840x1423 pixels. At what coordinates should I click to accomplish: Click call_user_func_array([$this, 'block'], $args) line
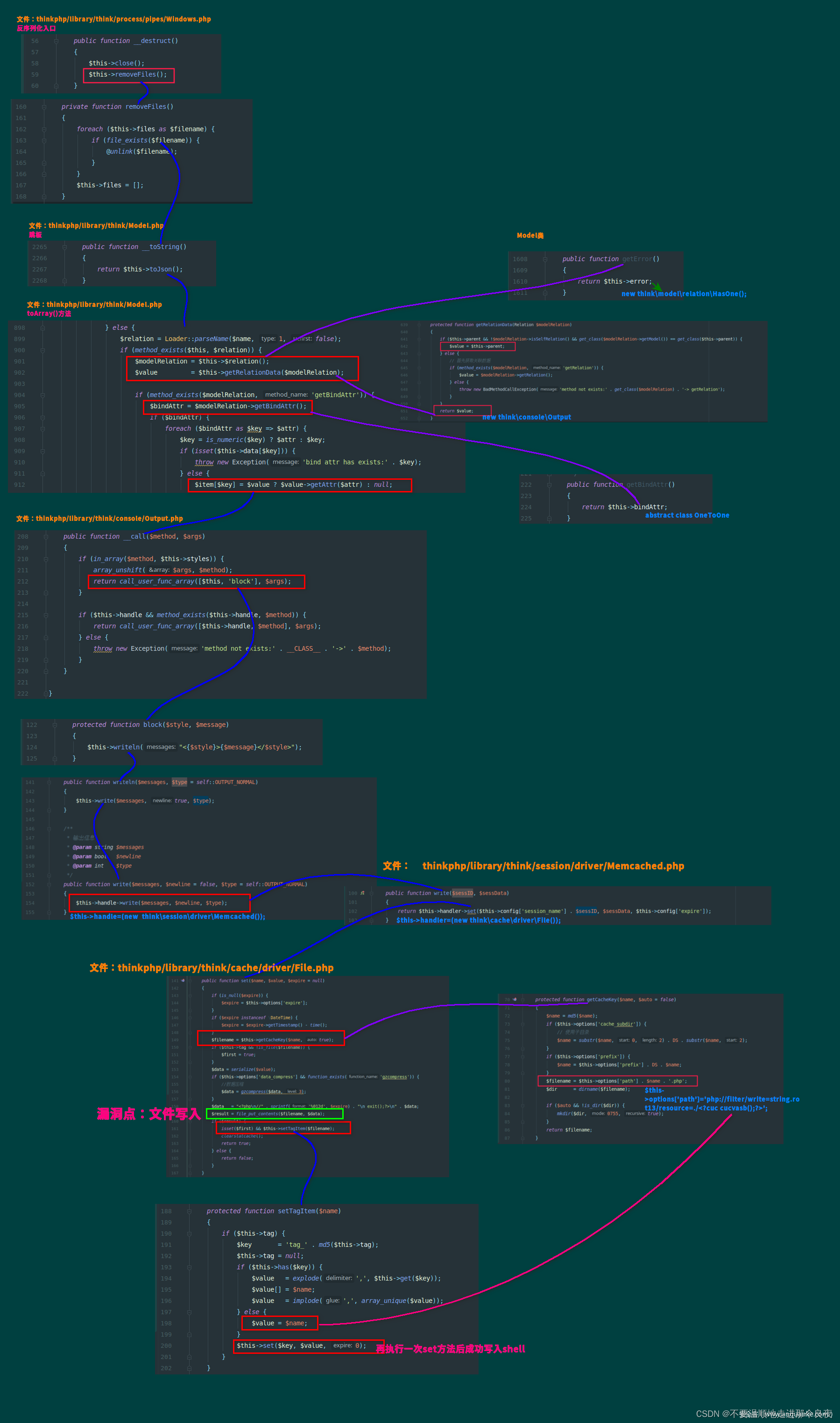point(192,582)
